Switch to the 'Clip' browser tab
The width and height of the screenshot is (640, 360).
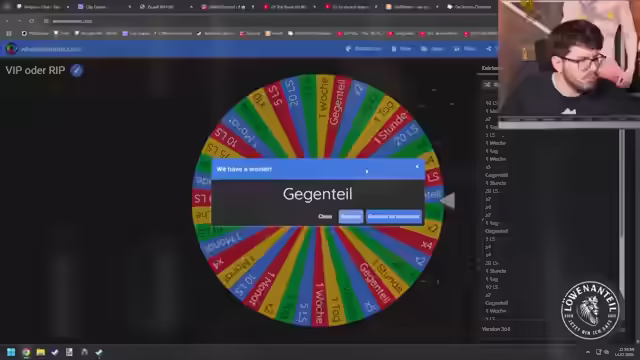[x=103, y=7]
